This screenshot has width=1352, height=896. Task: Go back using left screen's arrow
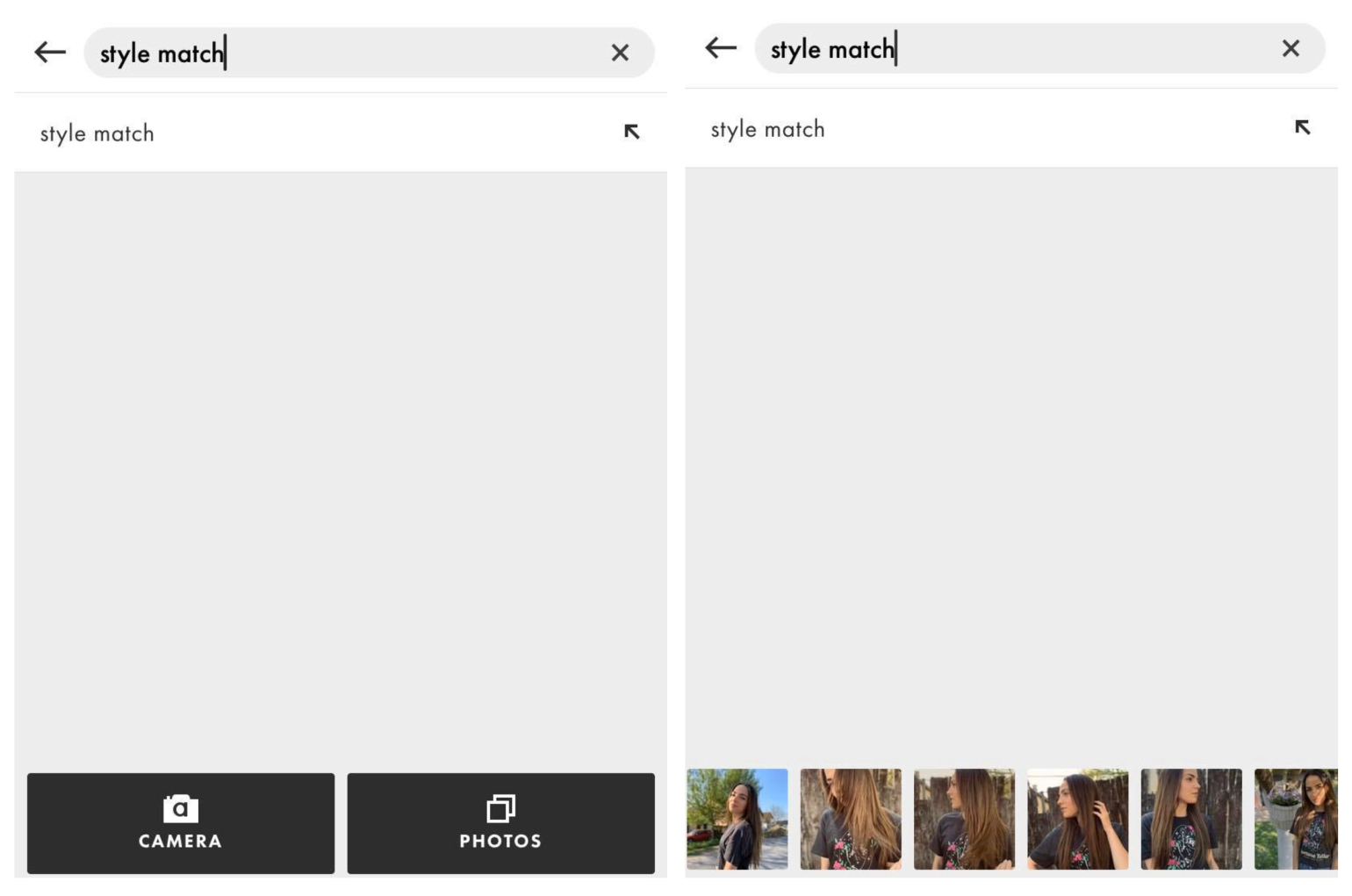coord(50,53)
